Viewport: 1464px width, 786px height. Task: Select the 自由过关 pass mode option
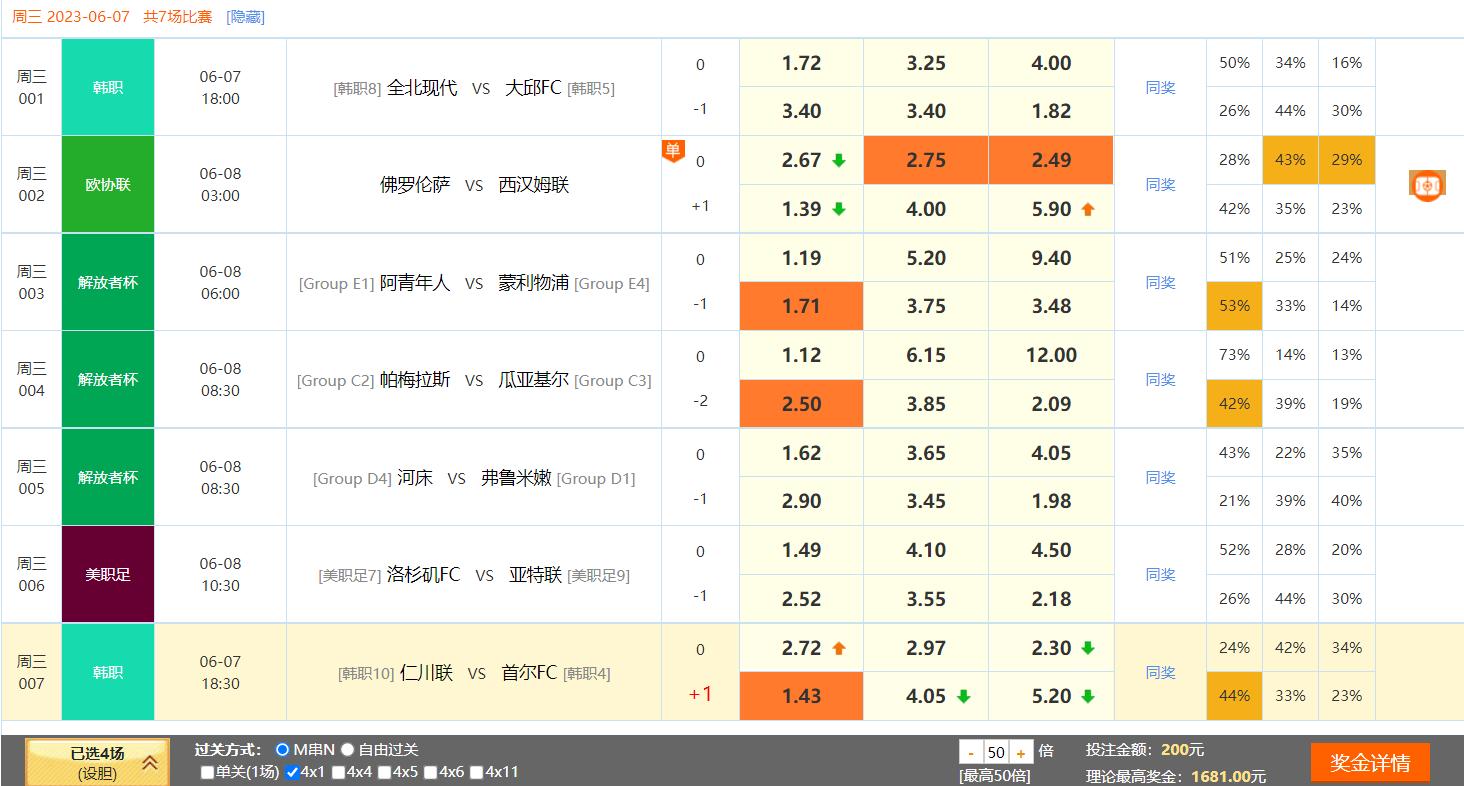349,751
